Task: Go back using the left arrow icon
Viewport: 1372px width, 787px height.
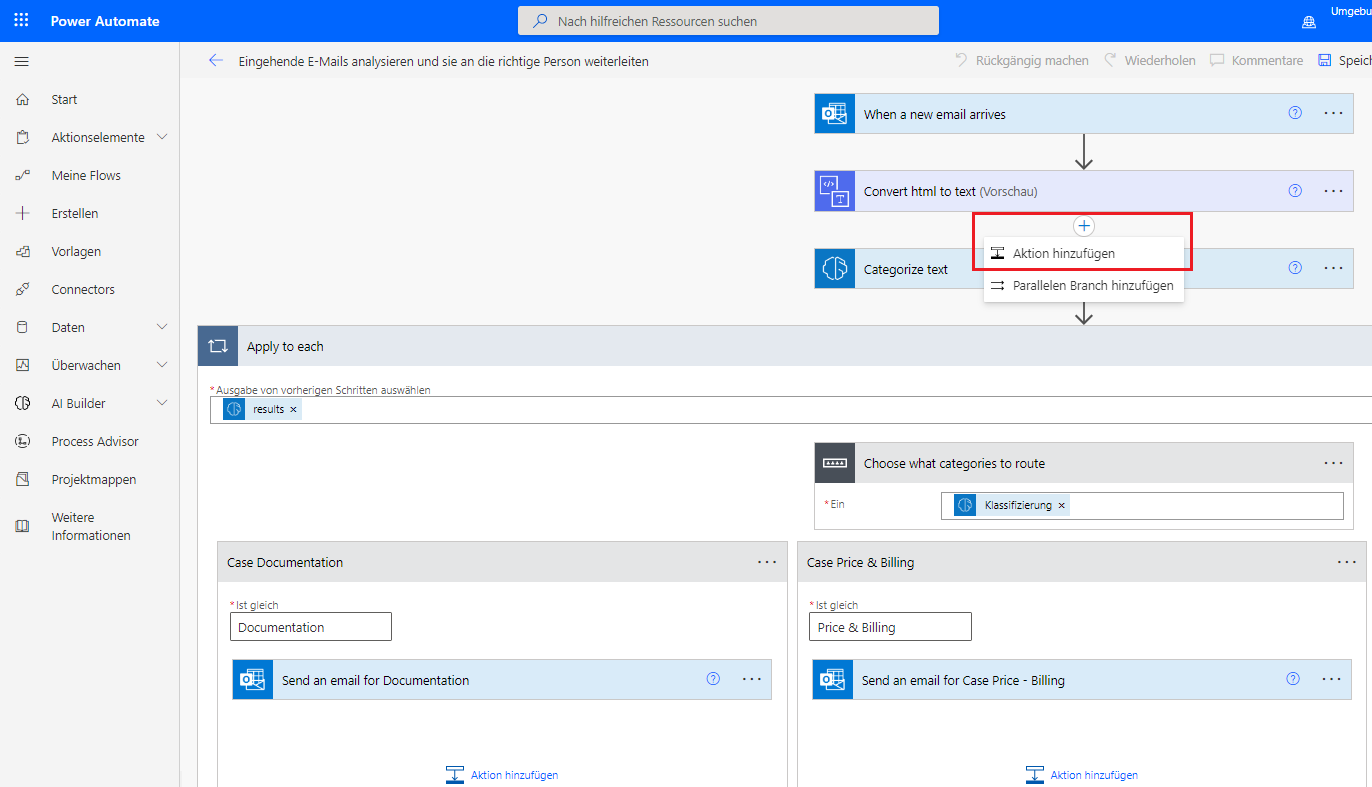Action: [216, 60]
